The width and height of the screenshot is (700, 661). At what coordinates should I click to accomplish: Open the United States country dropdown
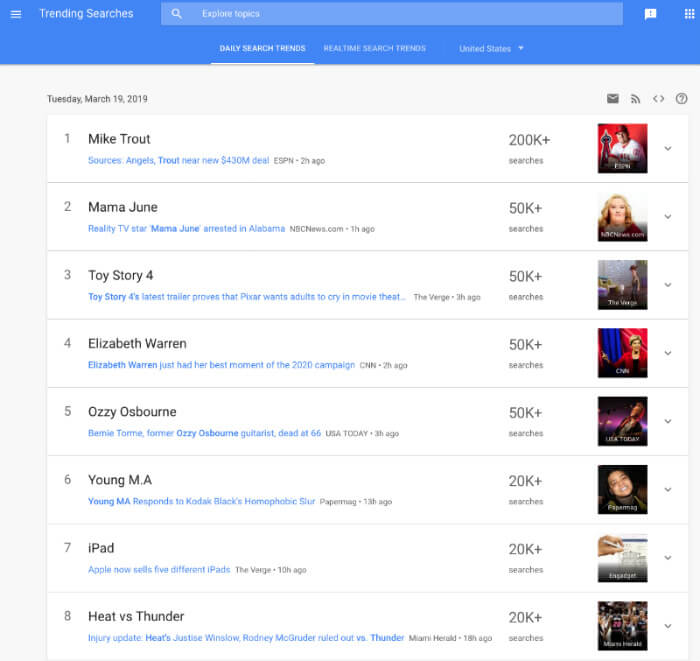491,49
